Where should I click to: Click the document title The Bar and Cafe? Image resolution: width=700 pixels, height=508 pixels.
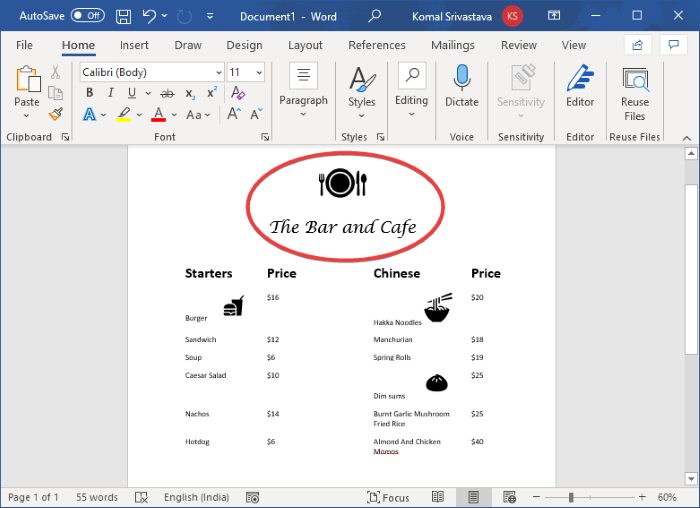click(343, 227)
